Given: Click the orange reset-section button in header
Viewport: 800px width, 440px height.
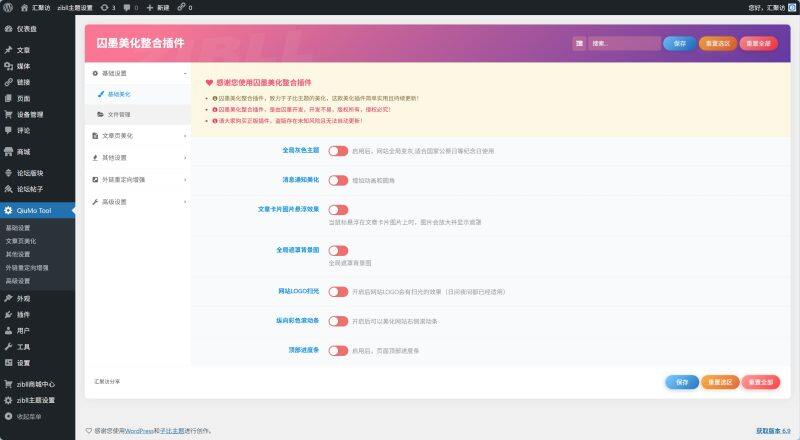Looking at the screenshot, I should pyautogui.click(x=718, y=43).
